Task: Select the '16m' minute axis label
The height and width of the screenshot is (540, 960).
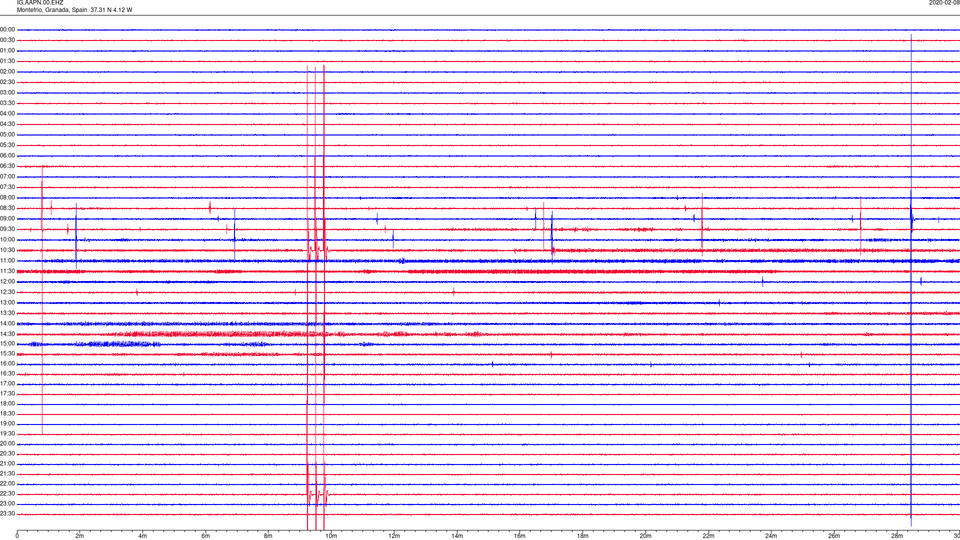Action: point(520,536)
